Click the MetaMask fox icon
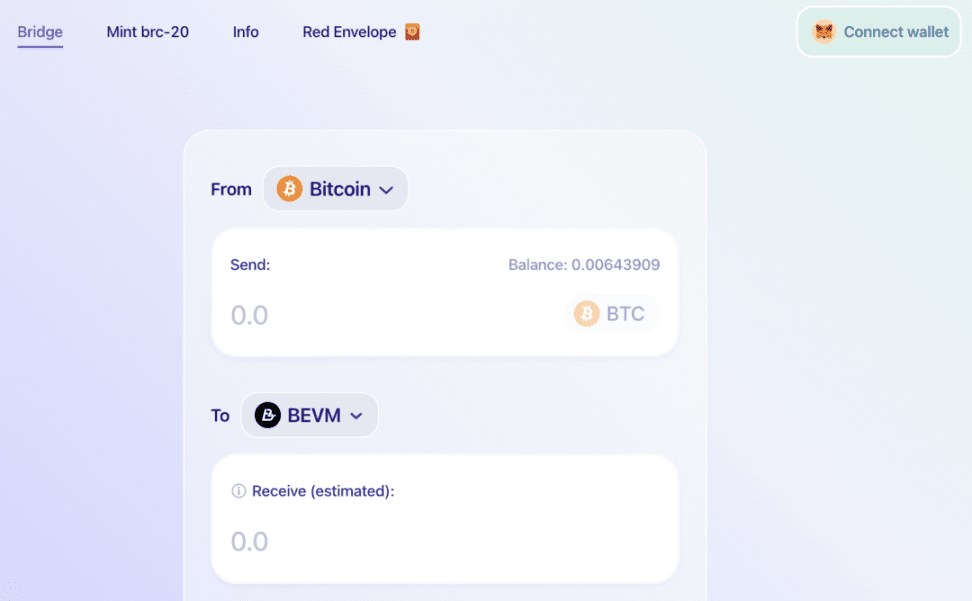 pos(823,32)
